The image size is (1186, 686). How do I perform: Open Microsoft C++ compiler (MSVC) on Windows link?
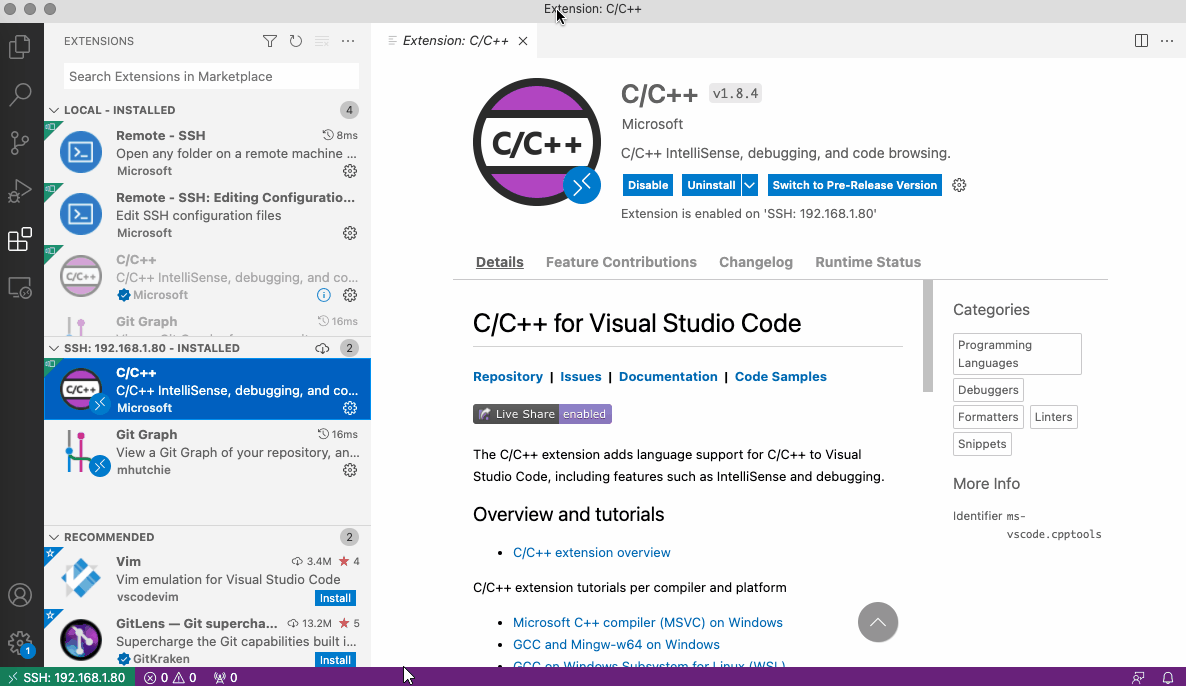coord(647,622)
